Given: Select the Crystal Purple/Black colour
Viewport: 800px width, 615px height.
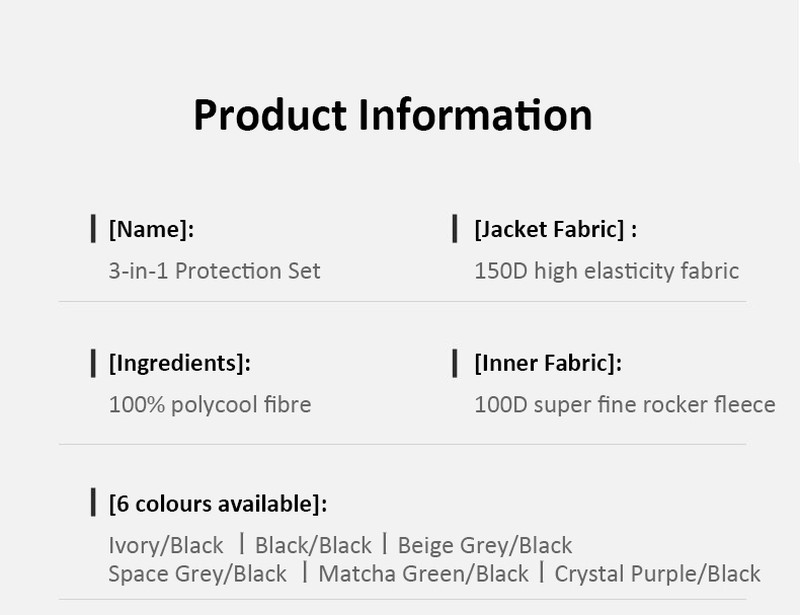Looking at the screenshot, I should coord(657,574).
